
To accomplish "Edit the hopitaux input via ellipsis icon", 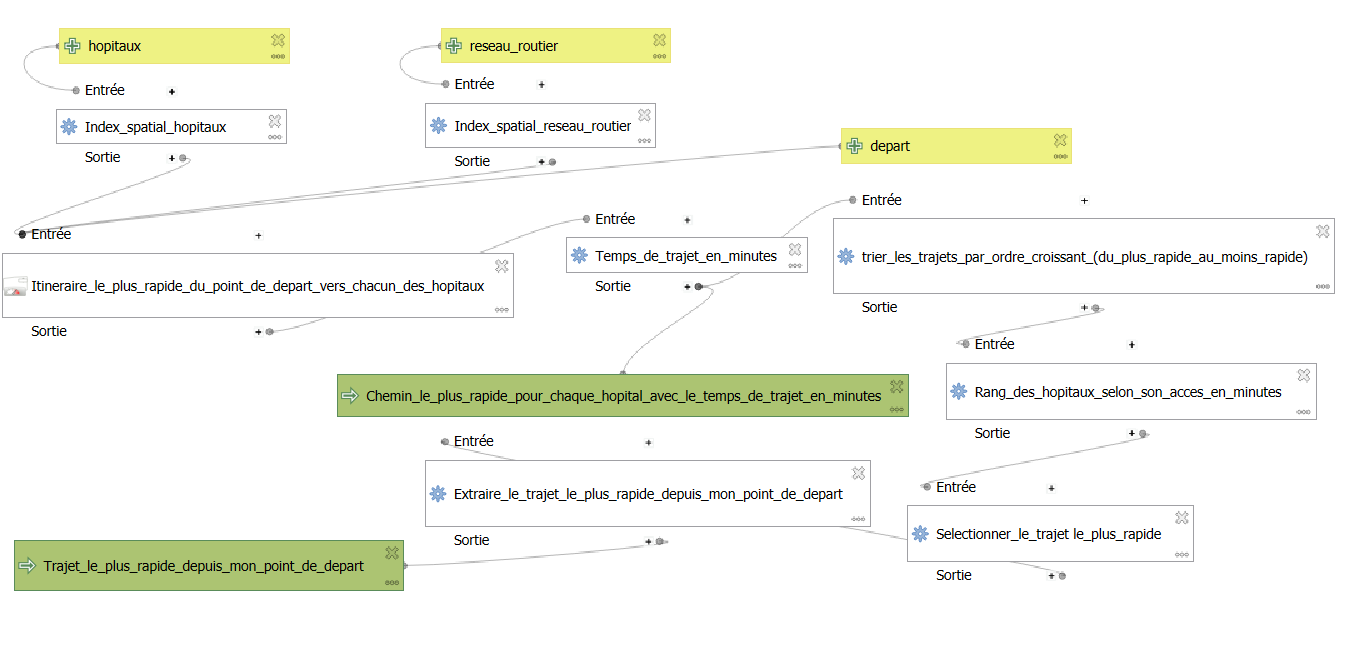I will (x=278, y=57).
